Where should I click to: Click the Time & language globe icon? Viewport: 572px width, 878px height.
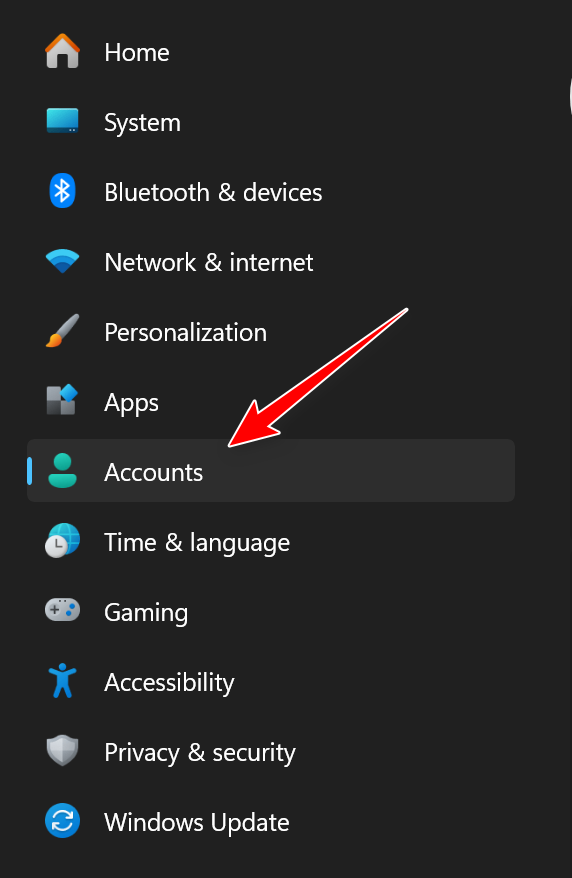pos(62,541)
